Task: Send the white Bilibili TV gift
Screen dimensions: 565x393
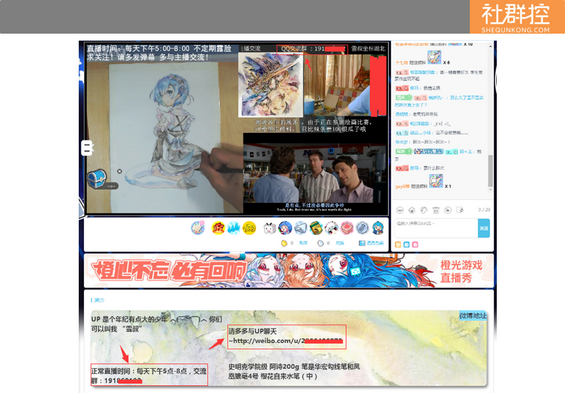Action: (x=270, y=228)
